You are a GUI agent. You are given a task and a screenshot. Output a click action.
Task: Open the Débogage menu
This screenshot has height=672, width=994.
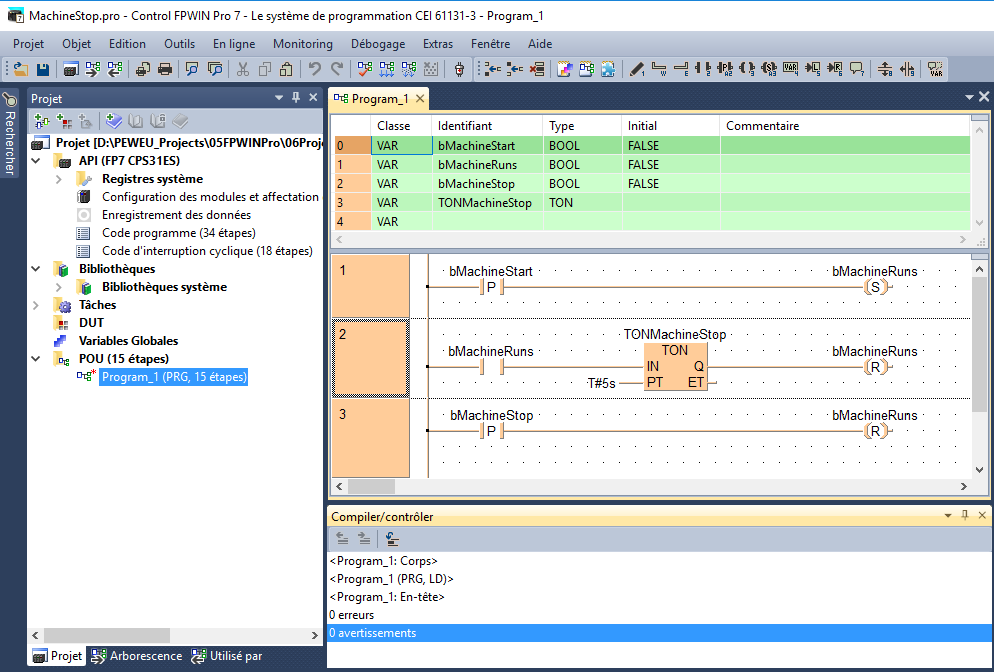click(377, 44)
